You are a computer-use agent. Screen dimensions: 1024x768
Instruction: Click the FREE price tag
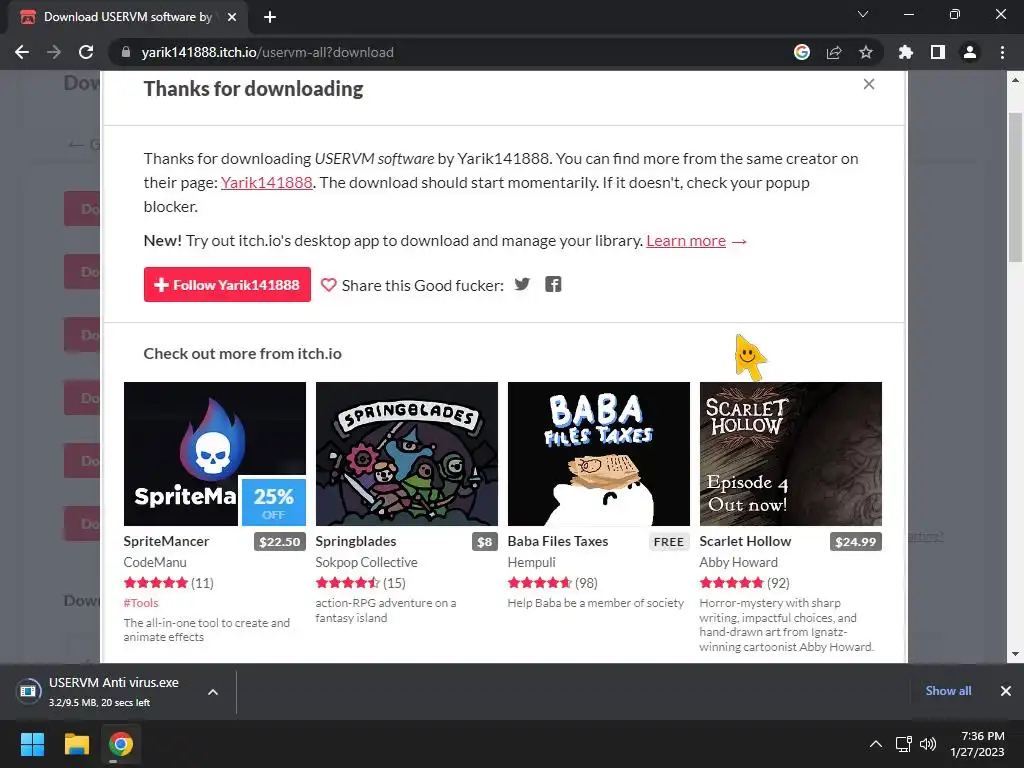point(669,542)
